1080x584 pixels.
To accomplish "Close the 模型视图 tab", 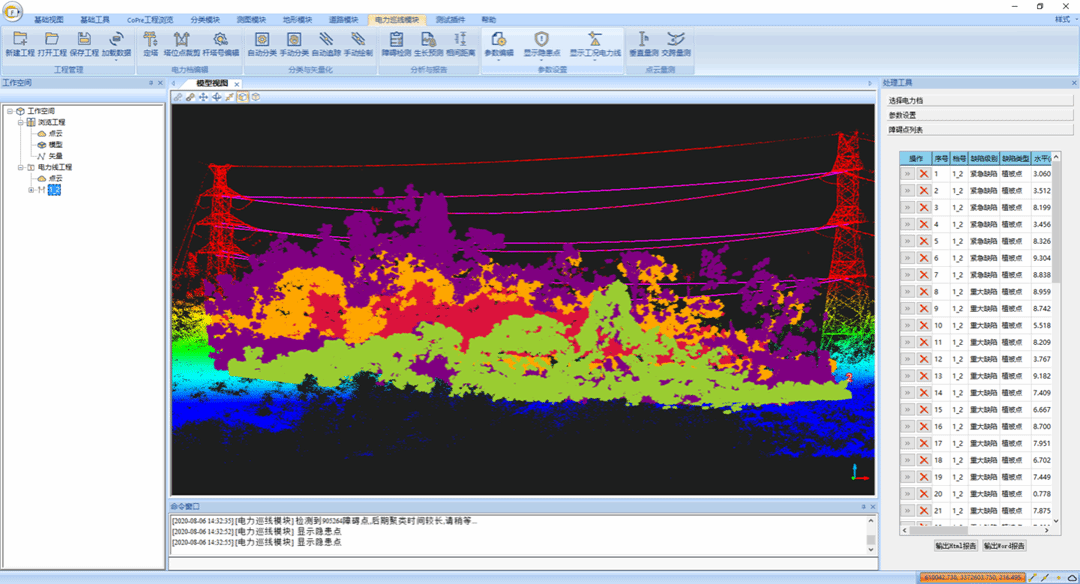I will (236, 84).
